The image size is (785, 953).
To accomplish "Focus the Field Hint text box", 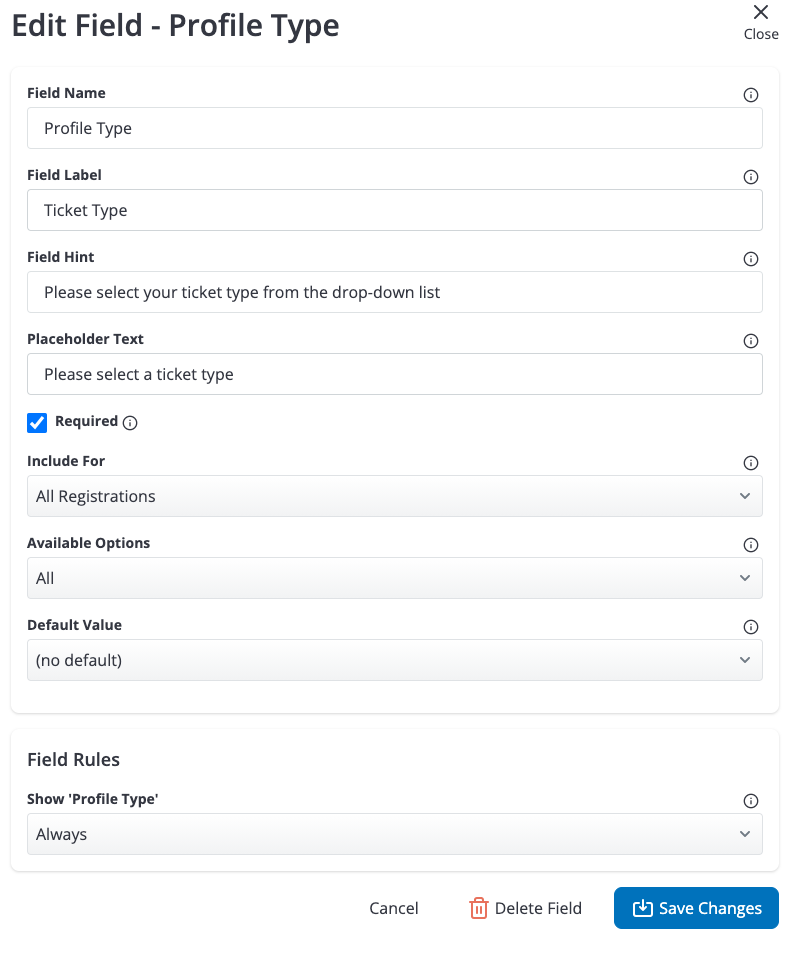I will [x=394, y=292].
